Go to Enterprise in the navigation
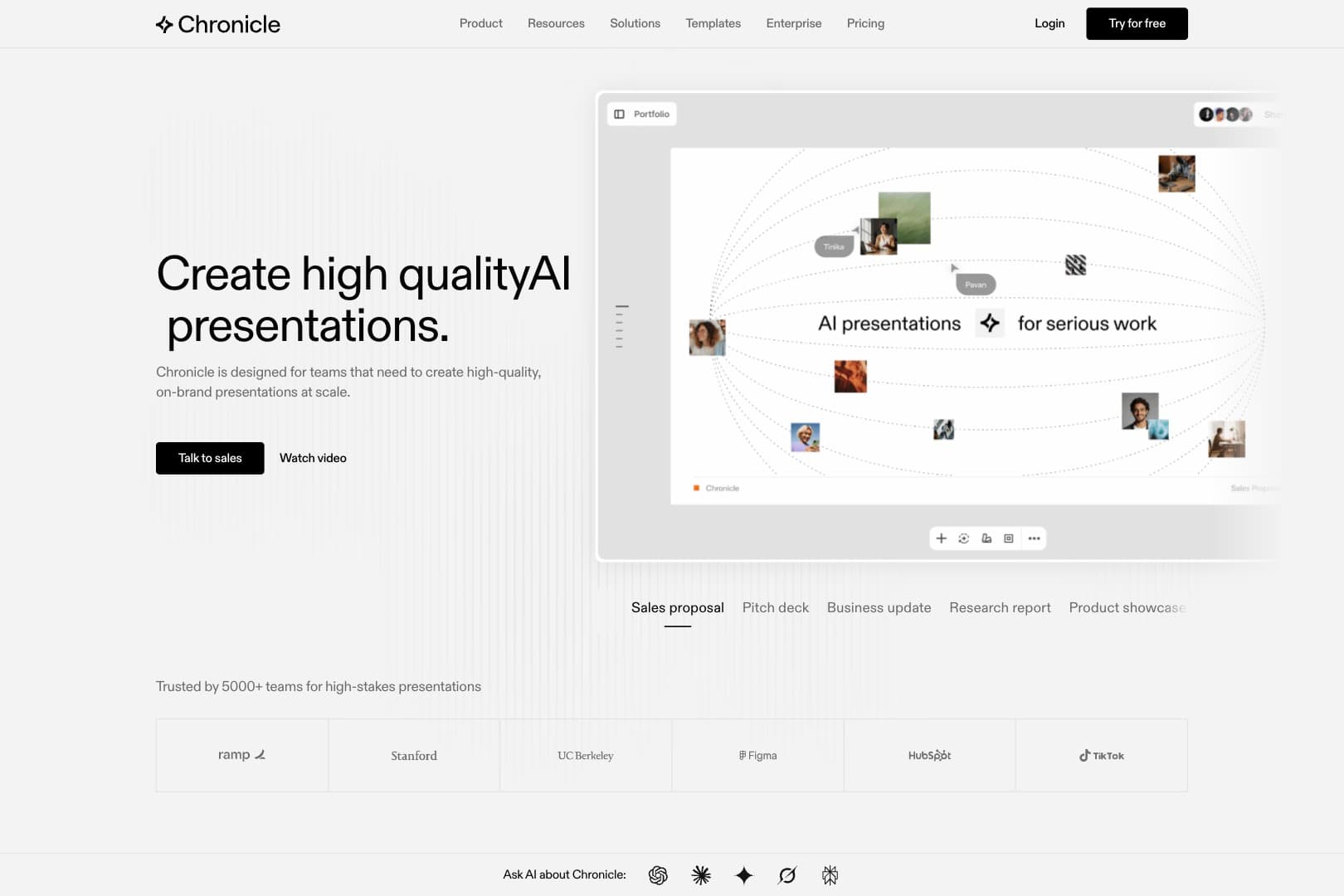The height and width of the screenshot is (896, 1344). click(794, 23)
